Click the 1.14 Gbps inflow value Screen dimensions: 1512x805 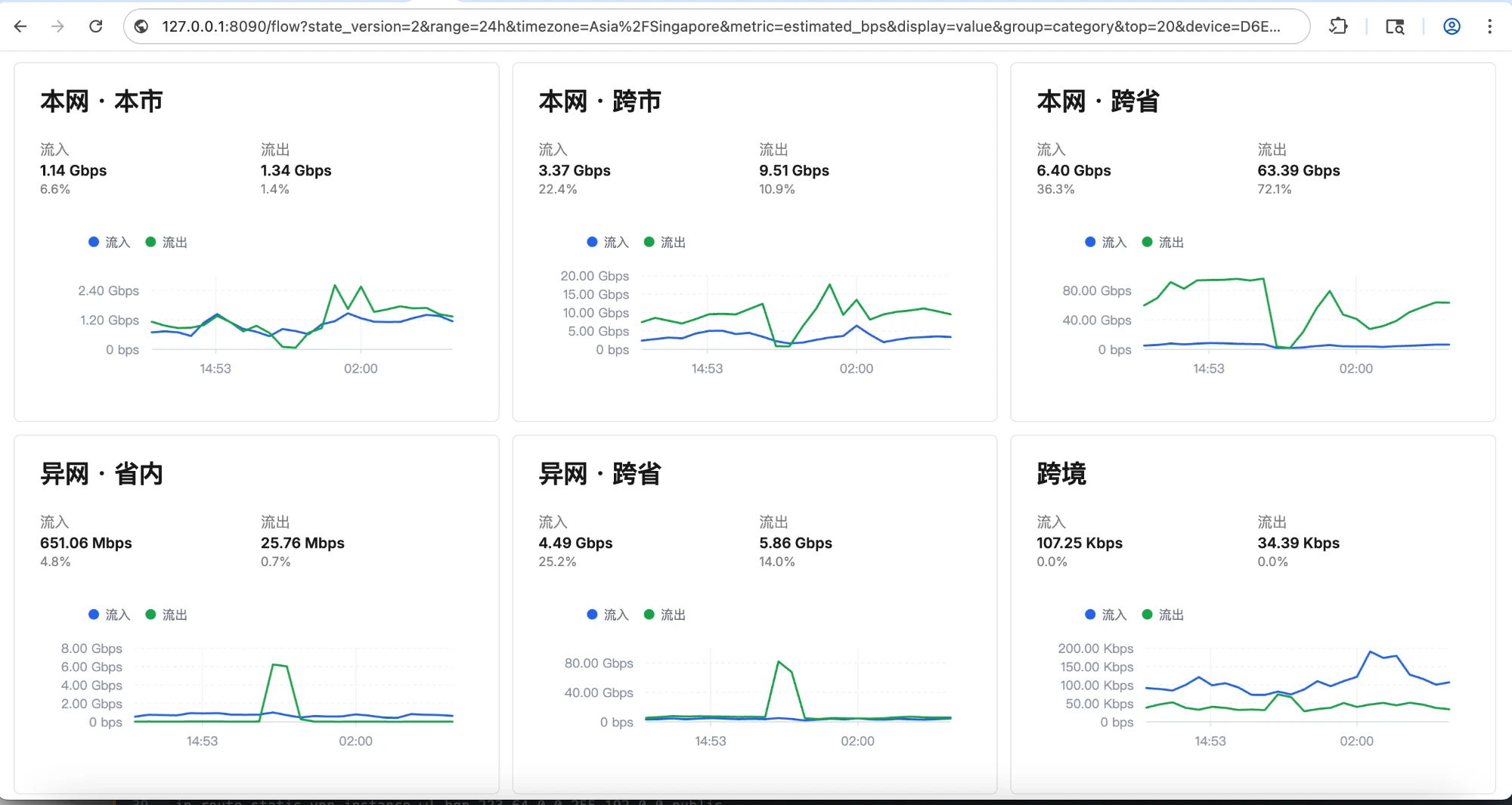73,171
